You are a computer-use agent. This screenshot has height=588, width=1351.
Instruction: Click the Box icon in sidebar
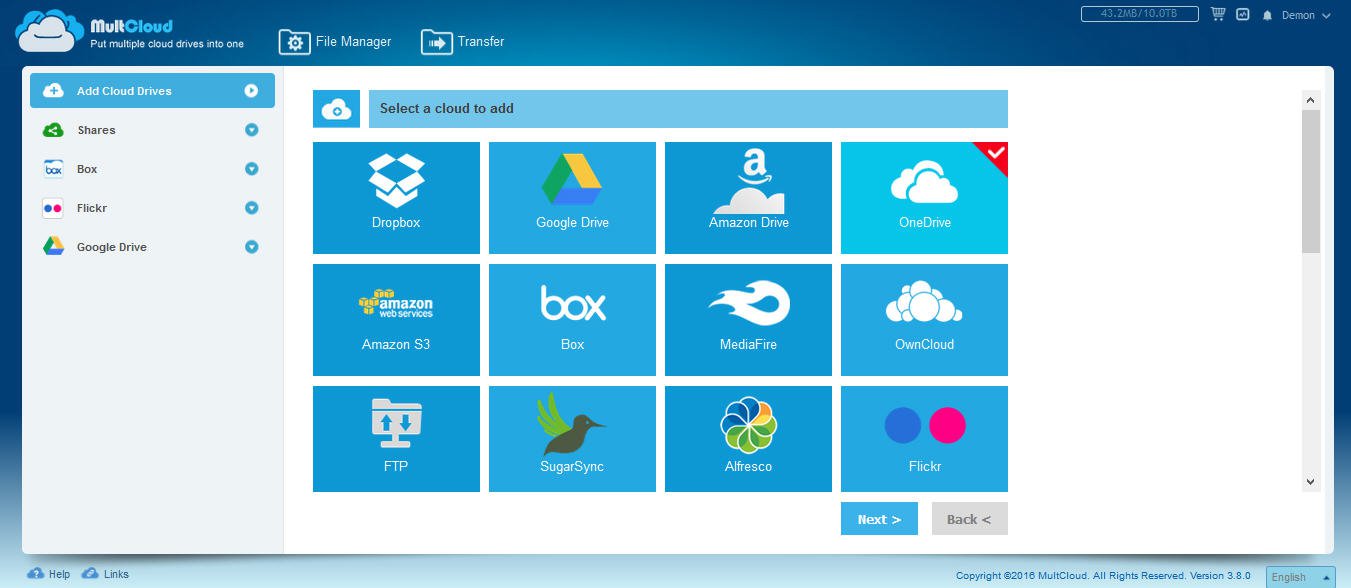point(53,169)
